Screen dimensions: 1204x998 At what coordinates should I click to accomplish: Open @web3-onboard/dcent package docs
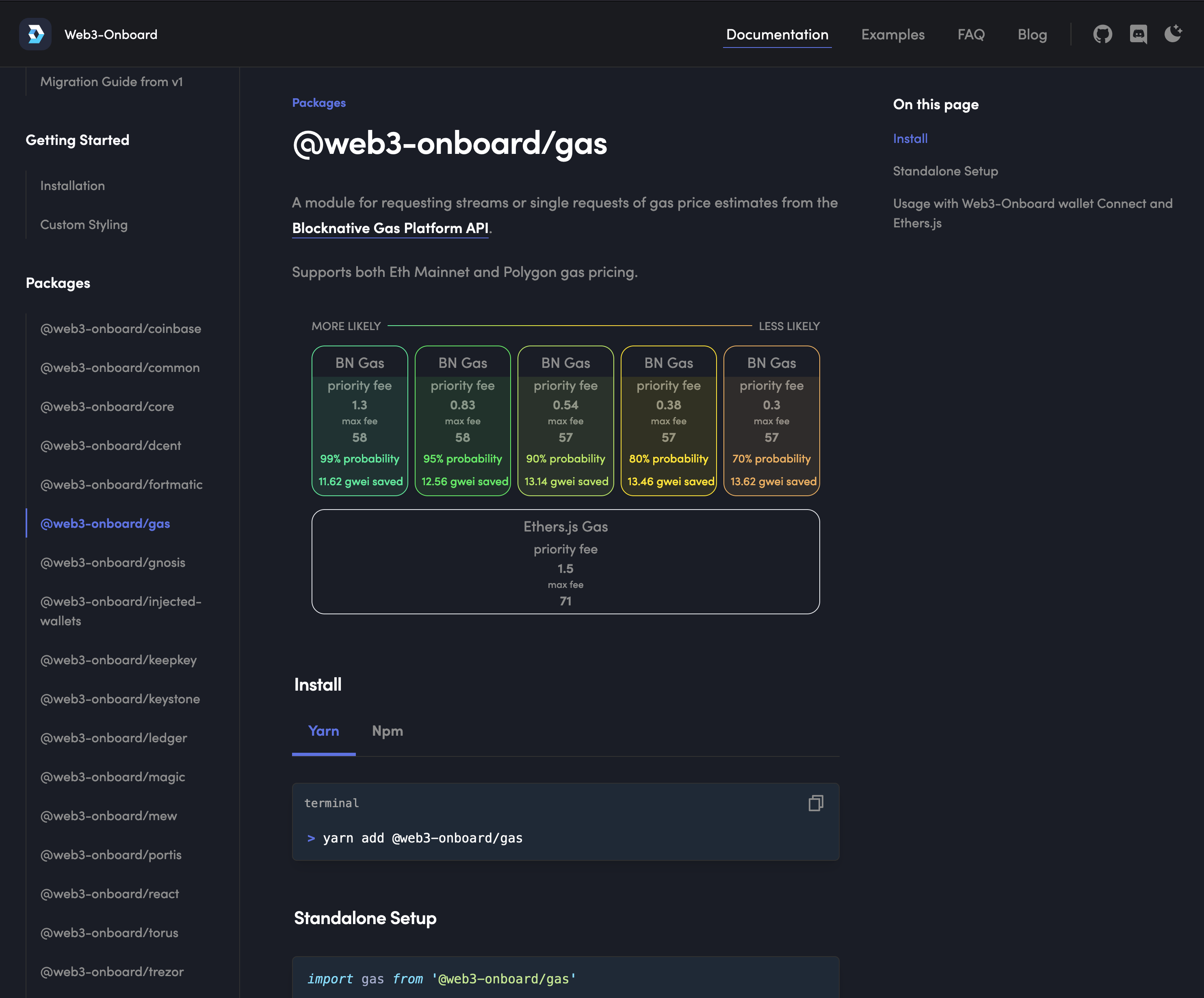110,445
